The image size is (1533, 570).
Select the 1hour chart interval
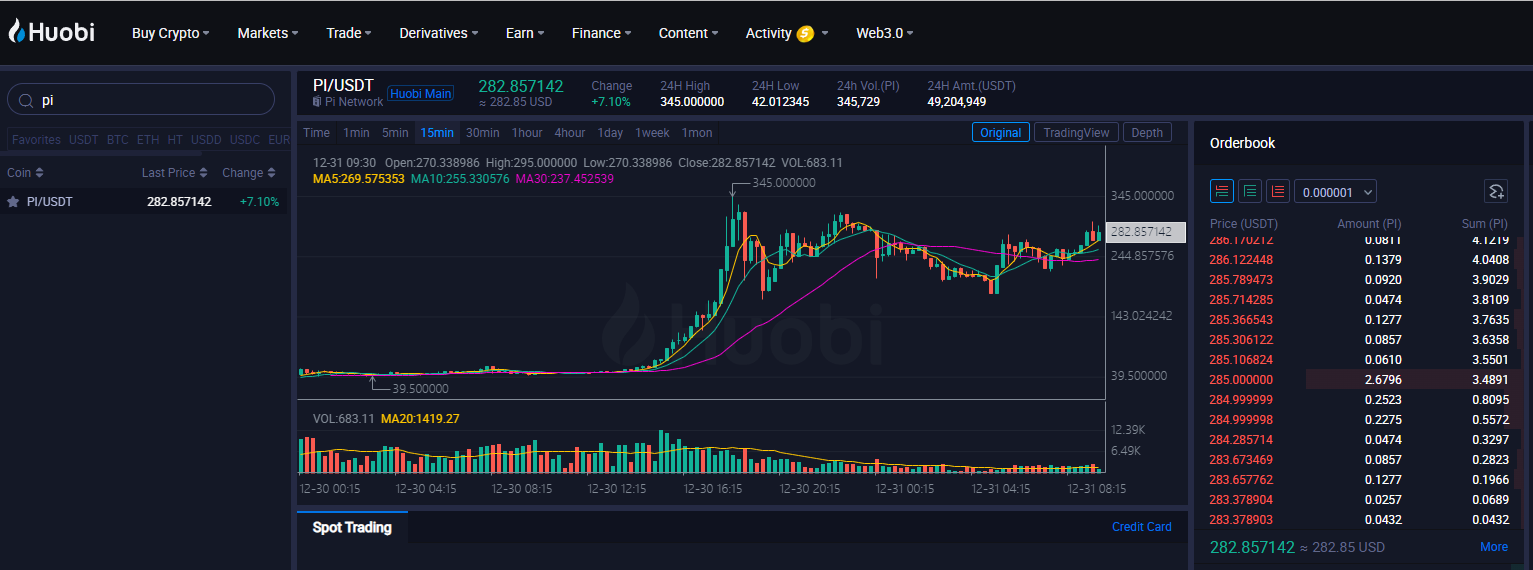point(527,133)
